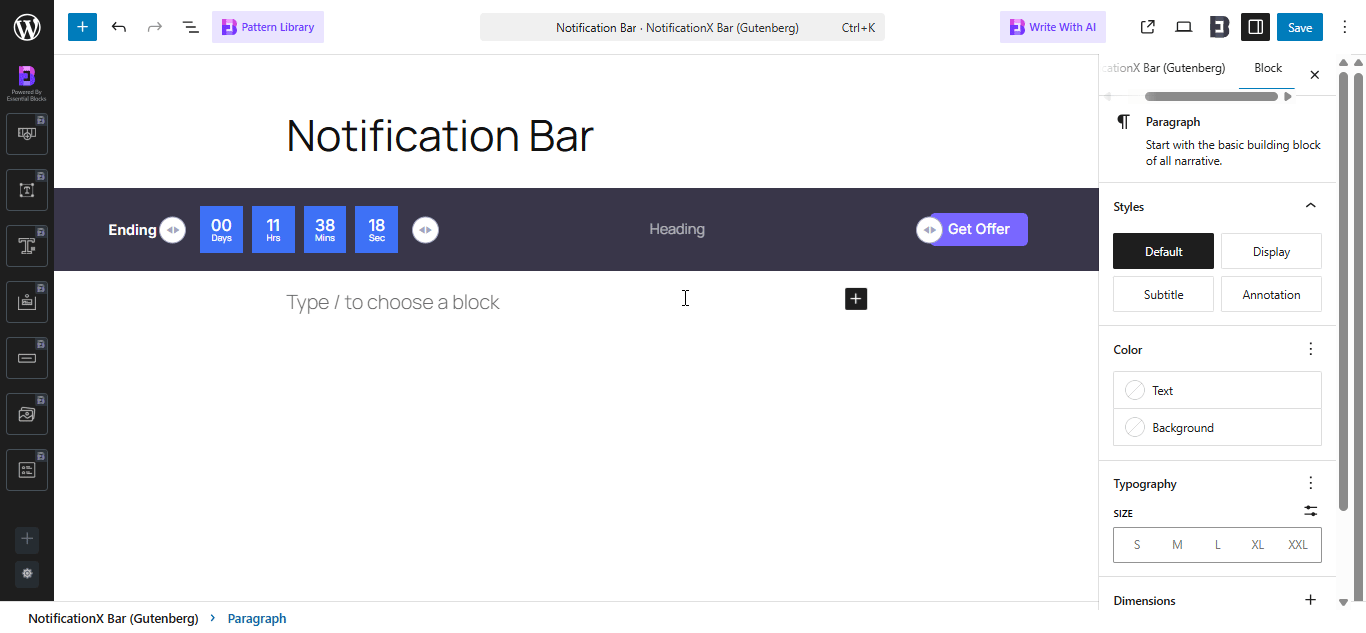Click the Sec countdown box
Viewport: 1366px width, 633px height.
tap(376, 229)
